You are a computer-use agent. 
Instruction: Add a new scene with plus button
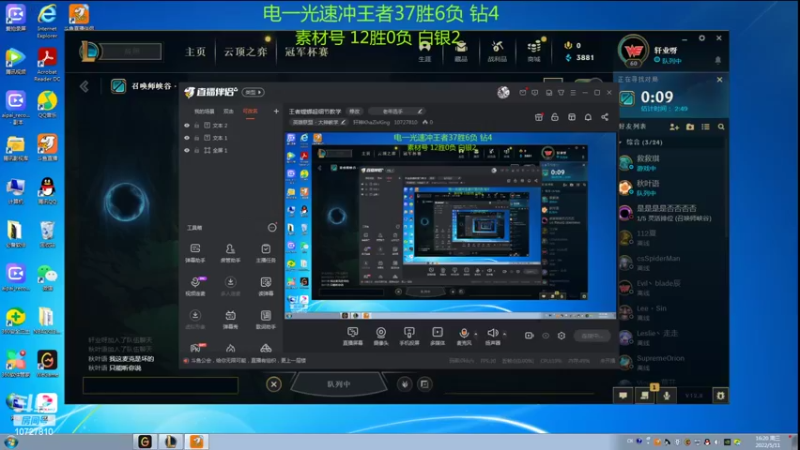[x=276, y=111]
